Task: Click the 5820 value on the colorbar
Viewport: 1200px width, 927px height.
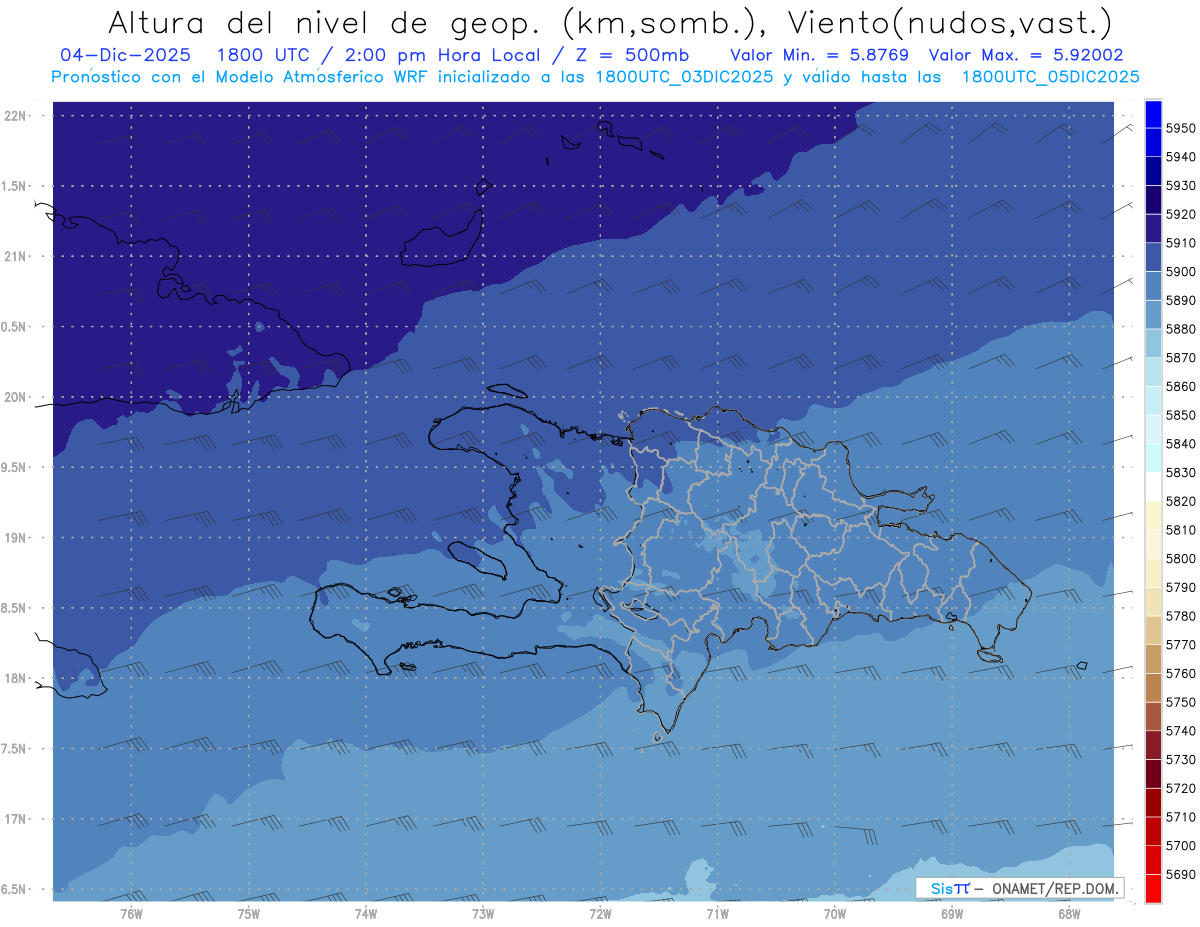Action: tap(1180, 501)
